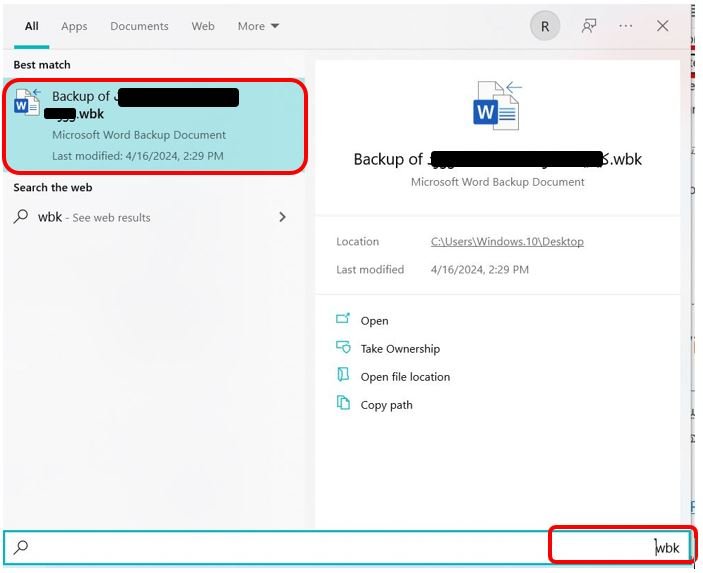Expand the More filter dropdown
Viewport: 703px width, 573px height.
coord(258,26)
